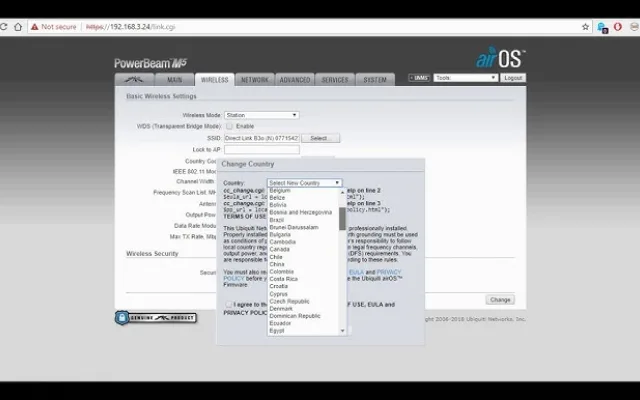Click the airOS logo
The width and height of the screenshot is (640, 400).
[x=500, y=58]
